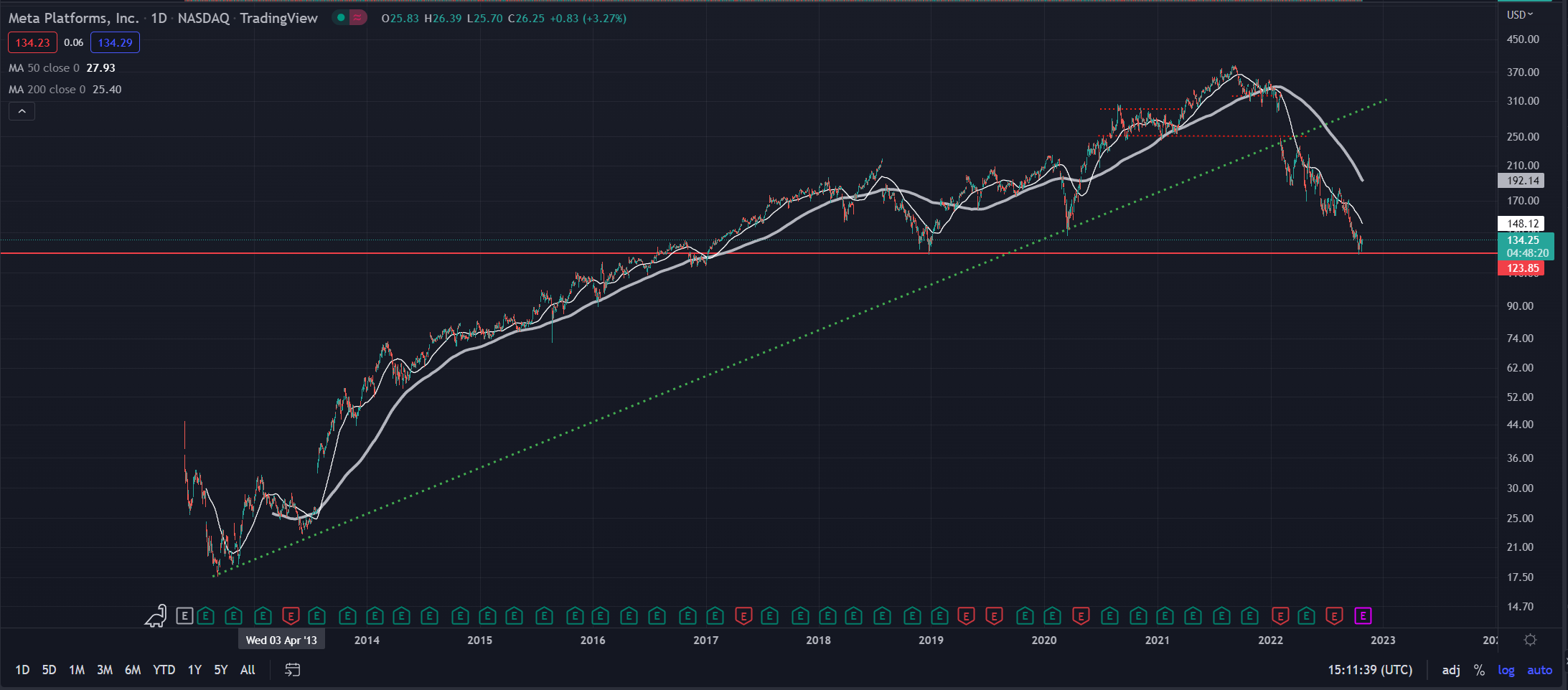1568x690 pixels.
Task: Open chart settings gear icon
Action: coord(1530,640)
